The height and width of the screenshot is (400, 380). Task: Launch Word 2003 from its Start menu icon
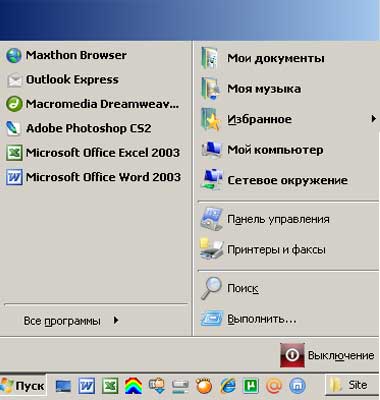coord(14,177)
